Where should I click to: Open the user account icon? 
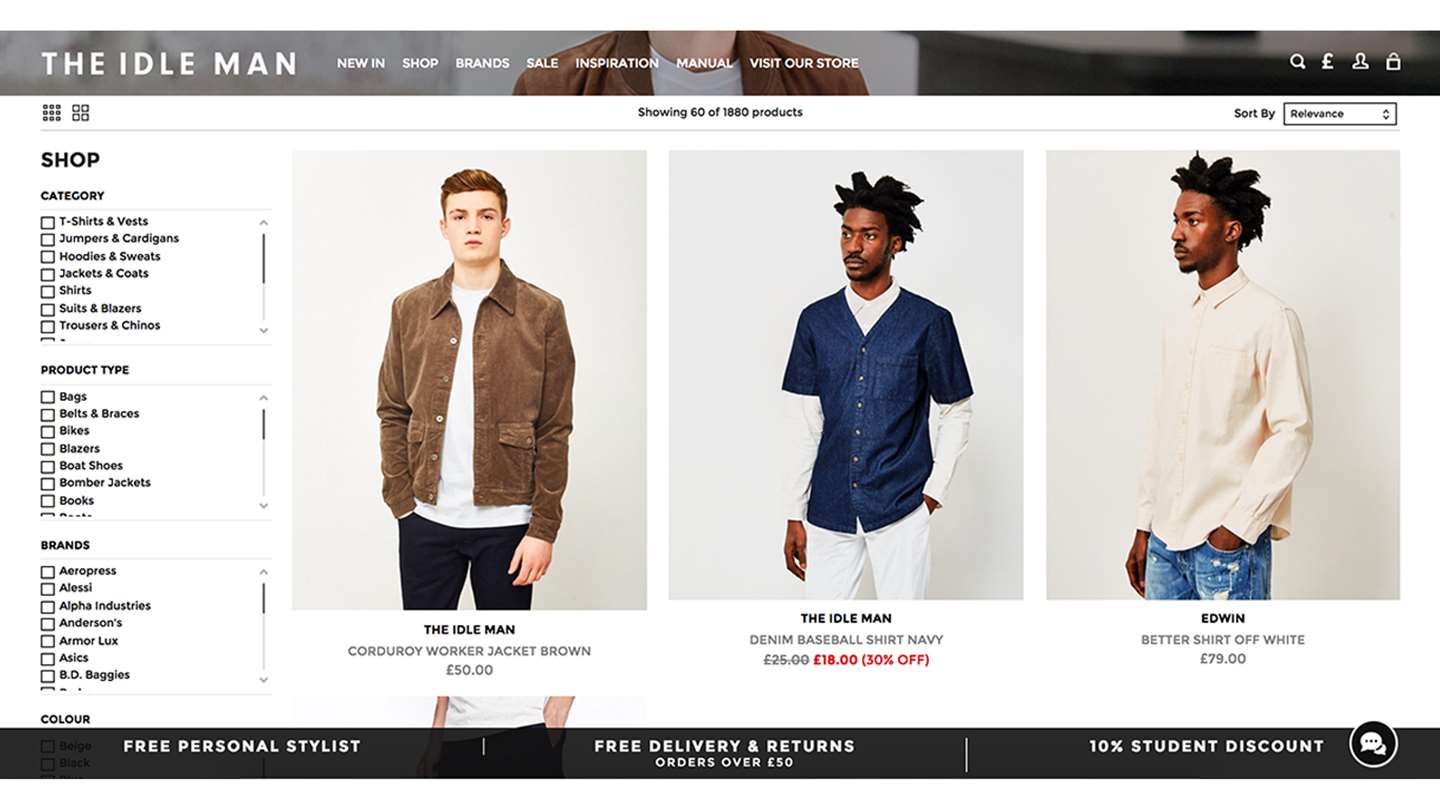1360,62
